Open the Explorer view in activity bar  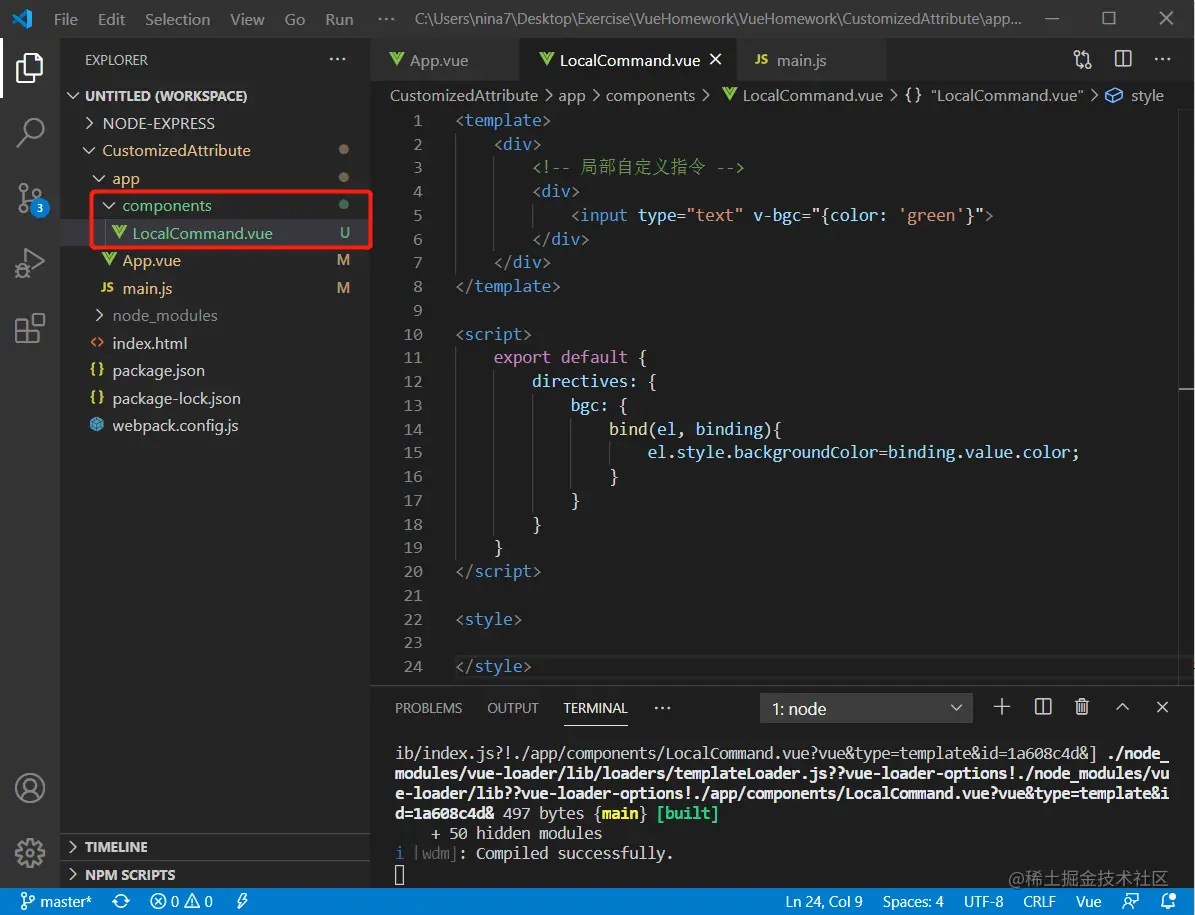[x=30, y=68]
